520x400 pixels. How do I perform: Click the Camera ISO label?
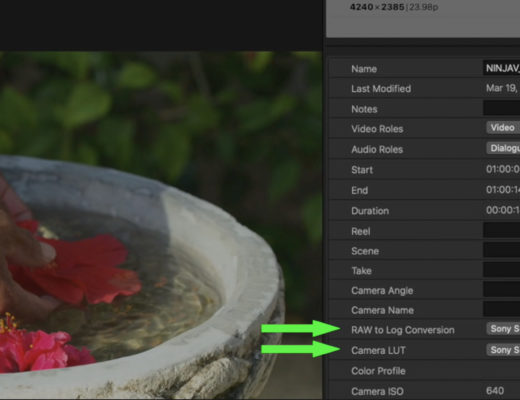[377, 391]
